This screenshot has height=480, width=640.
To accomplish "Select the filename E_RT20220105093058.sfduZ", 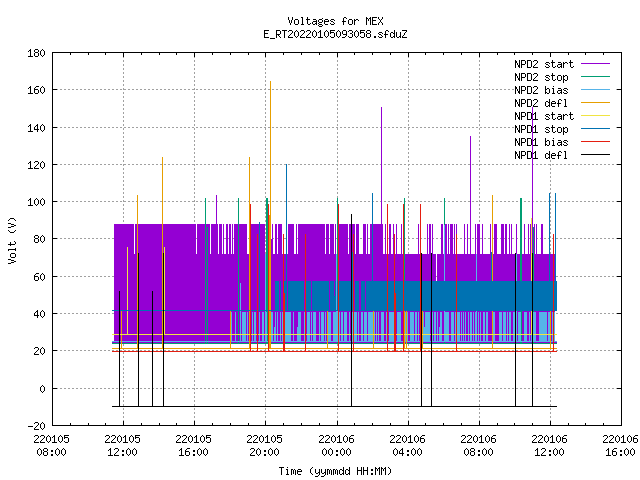I will pyautogui.click(x=335, y=34).
